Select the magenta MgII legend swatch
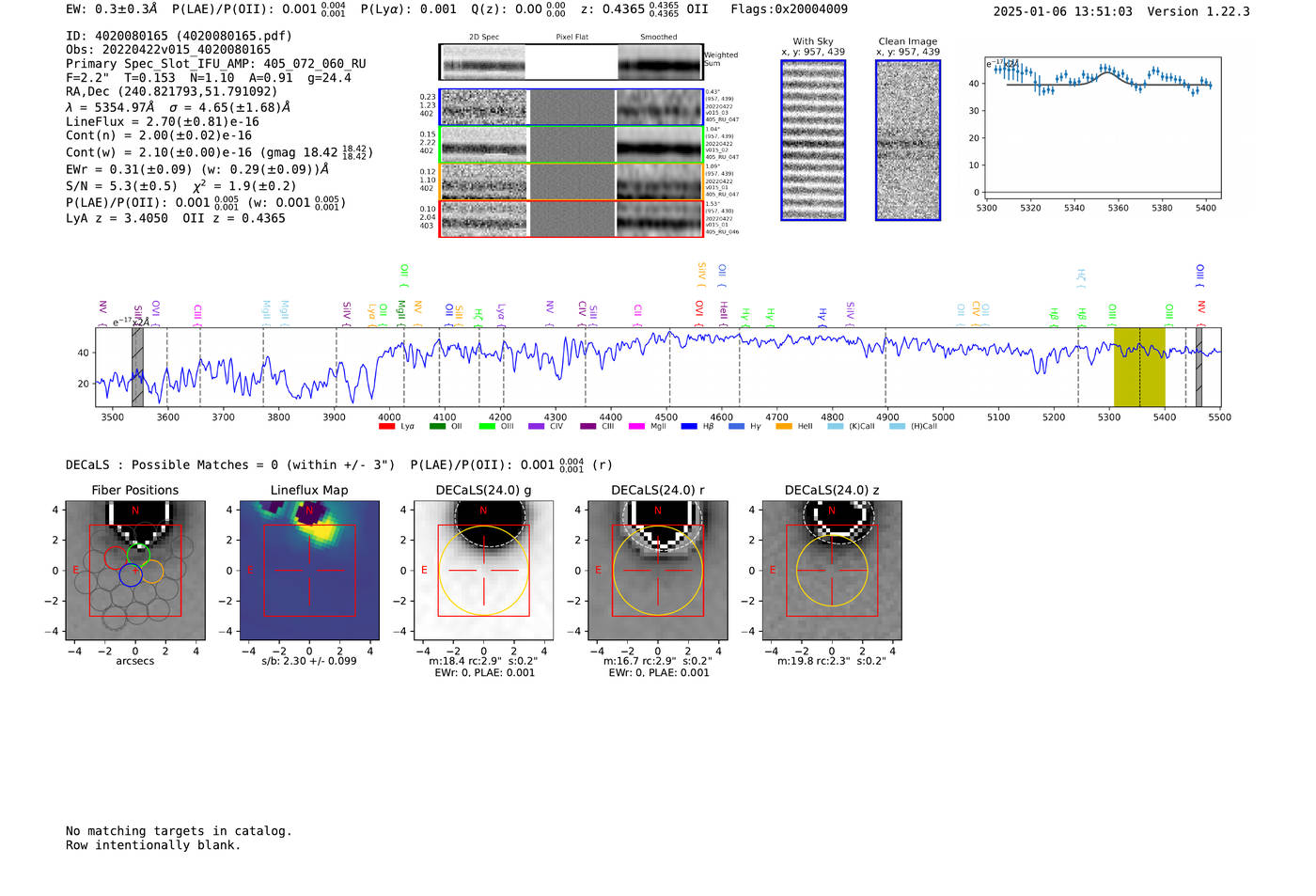The height and width of the screenshot is (896, 1316). [636, 427]
